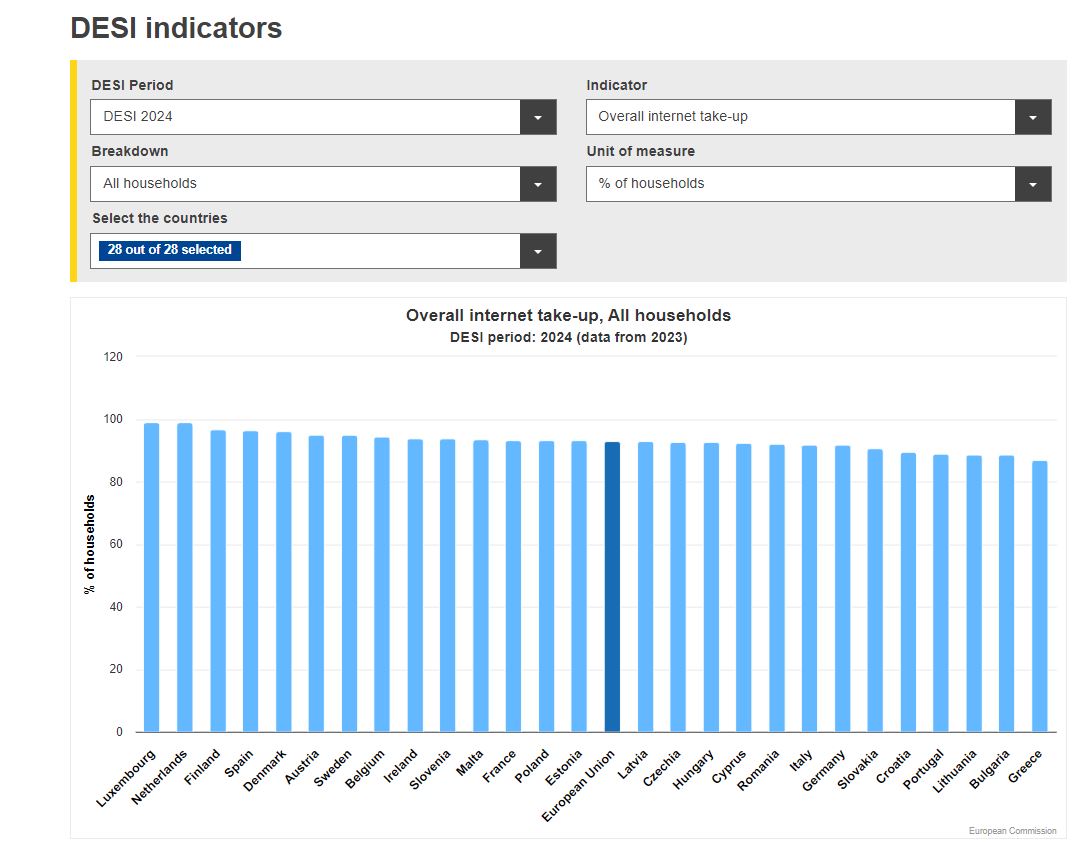The image size is (1092, 847).
Task: Click the chart title Overall internet take-up
Action: point(568,316)
